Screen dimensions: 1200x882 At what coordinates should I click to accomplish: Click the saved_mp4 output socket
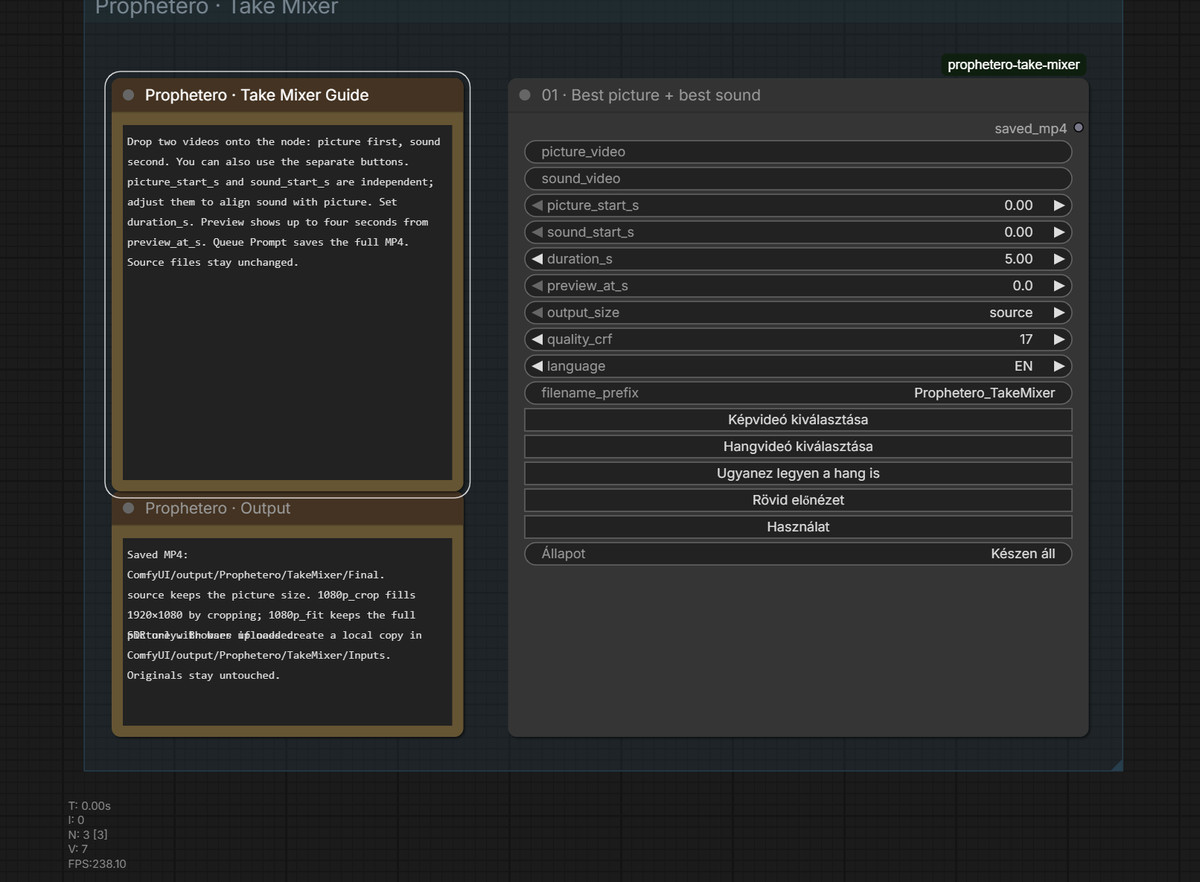pos(1078,128)
